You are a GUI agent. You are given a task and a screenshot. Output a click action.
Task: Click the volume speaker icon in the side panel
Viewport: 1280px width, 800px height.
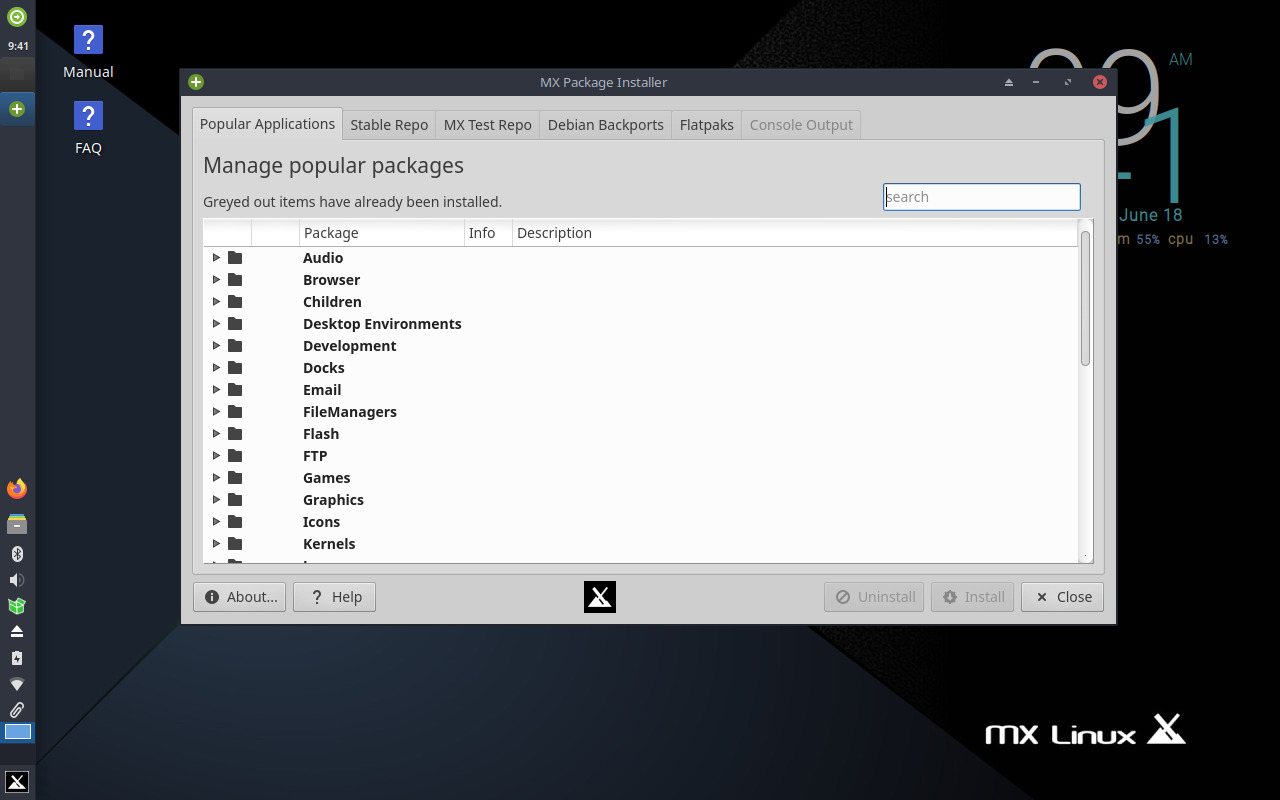(x=16, y=579)
